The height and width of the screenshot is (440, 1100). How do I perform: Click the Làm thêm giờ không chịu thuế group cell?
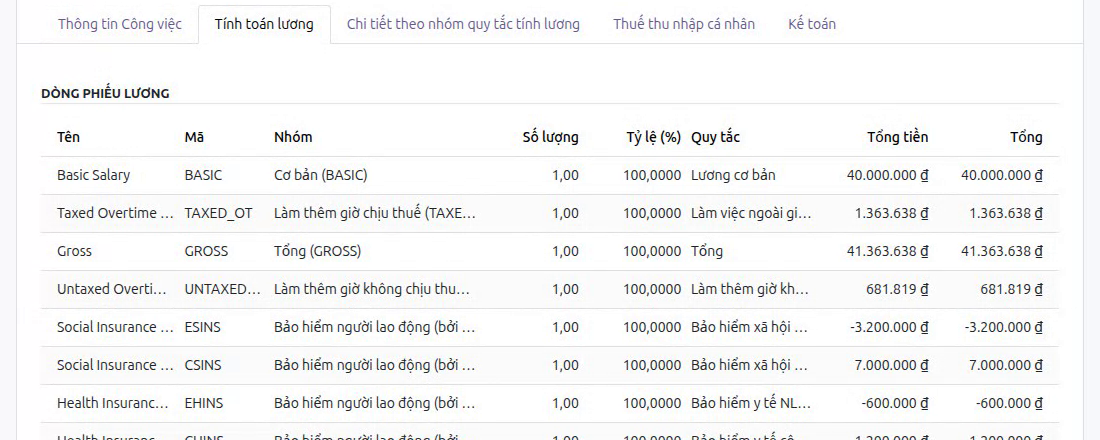[372, 289]
